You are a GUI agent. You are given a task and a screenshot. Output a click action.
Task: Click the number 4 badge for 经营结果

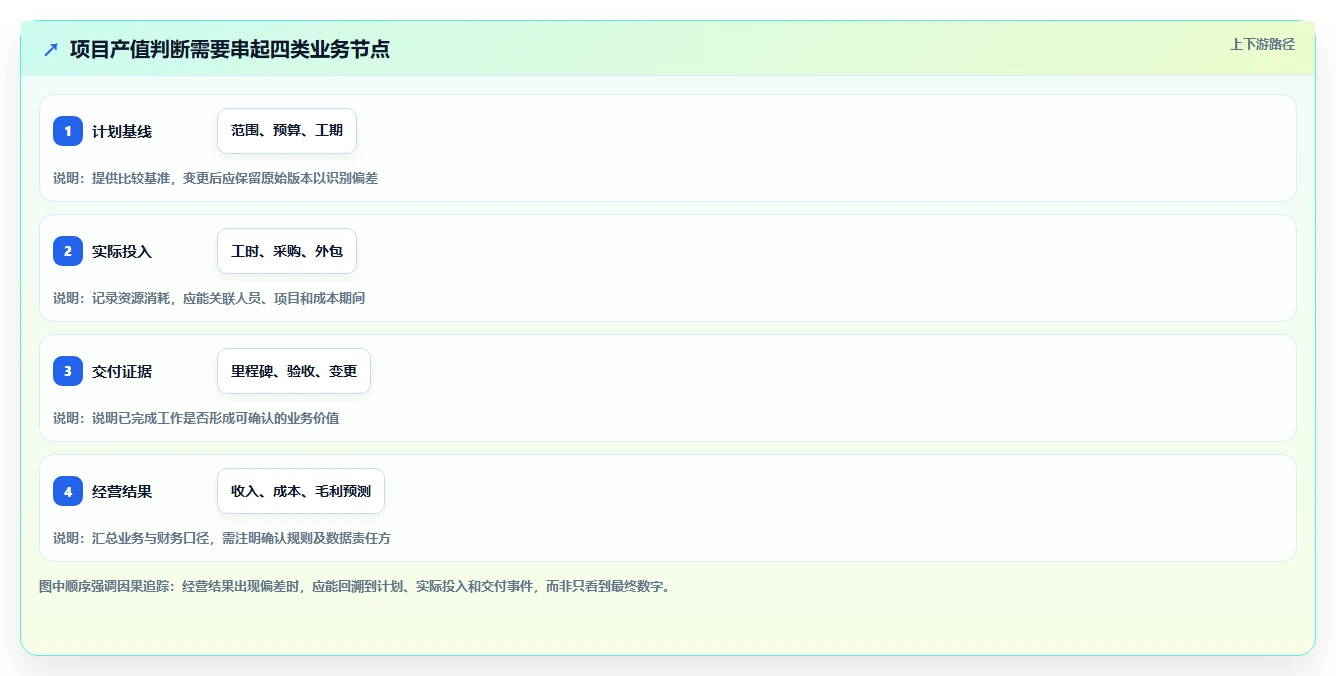click(x=68, y=491)
